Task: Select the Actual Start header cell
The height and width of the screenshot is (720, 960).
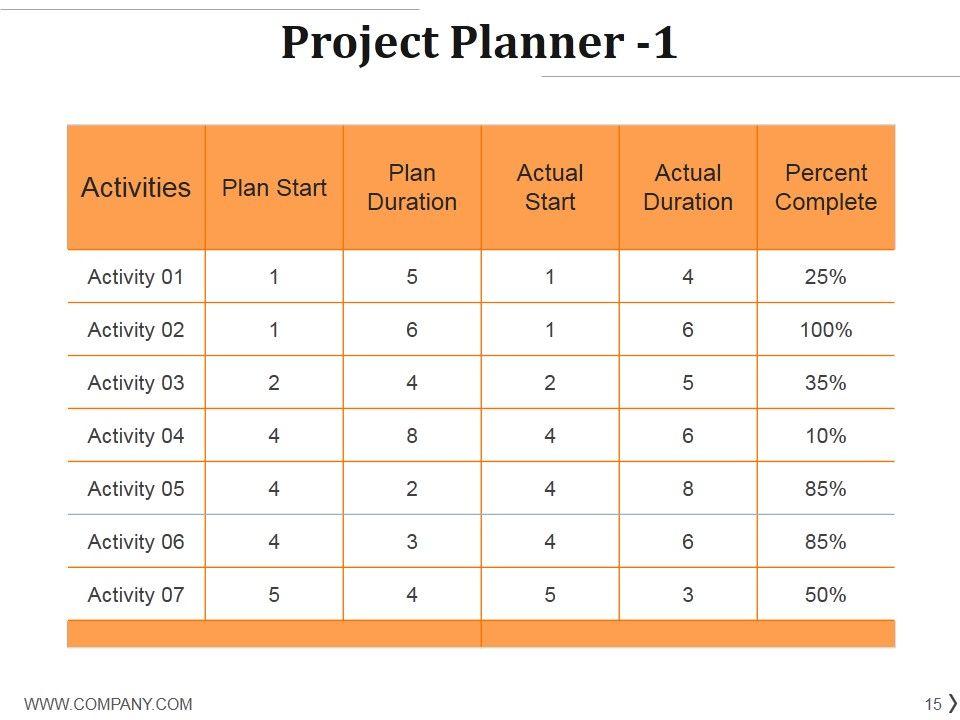Action: 550,188
